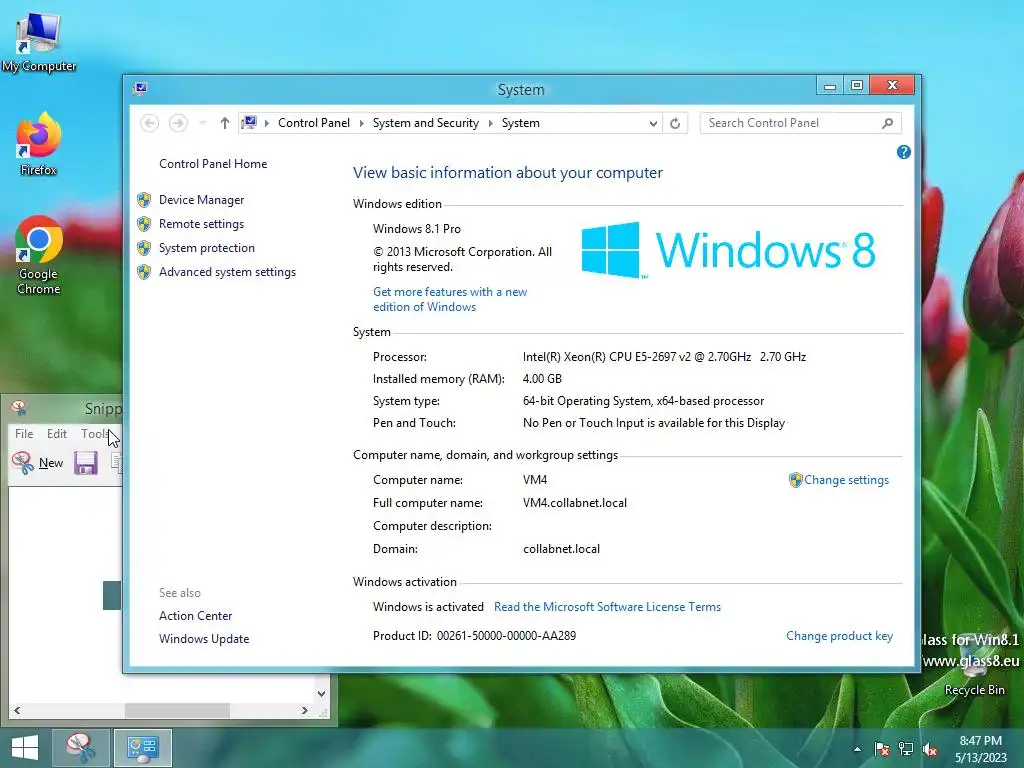Launch Firefox from the desktop
The image size is (1024, 768).
(x=39, y=145)
